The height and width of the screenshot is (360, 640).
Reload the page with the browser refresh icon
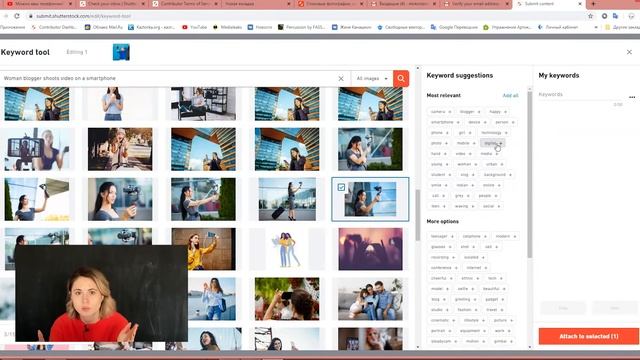click(x=17, y=16)
